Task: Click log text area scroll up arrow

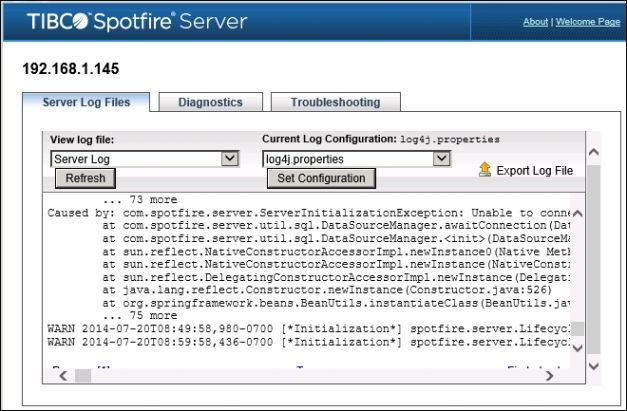Action: click(577, 213)
